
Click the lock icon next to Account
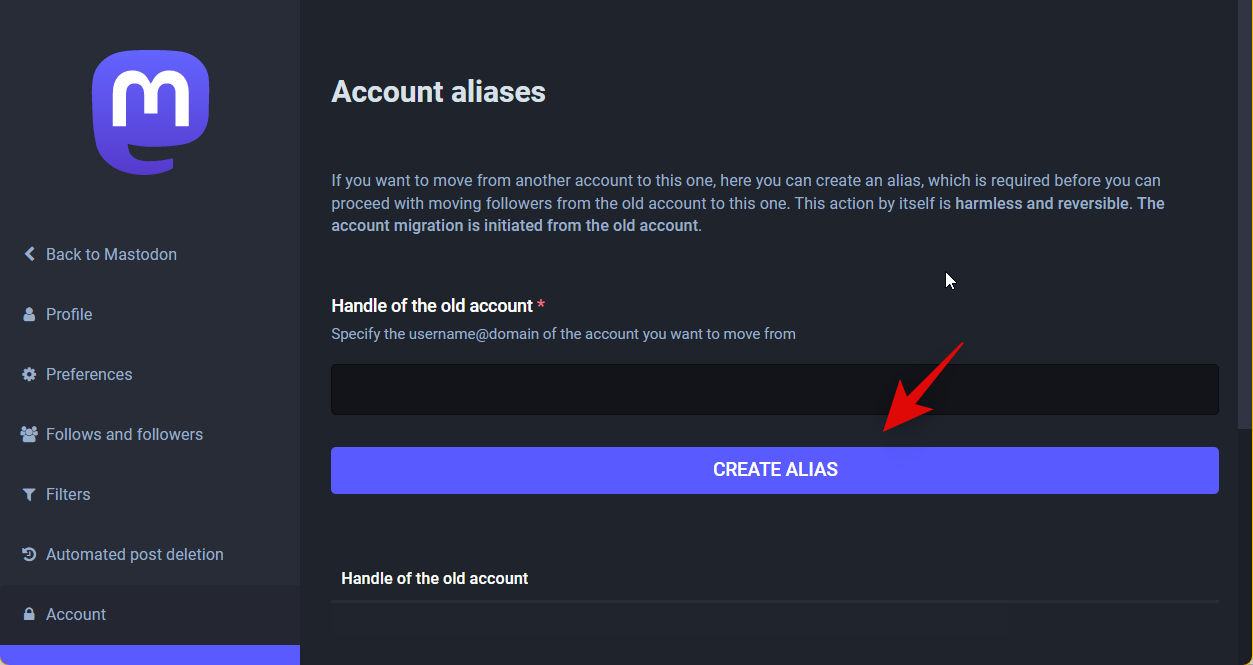click(29, 614)
